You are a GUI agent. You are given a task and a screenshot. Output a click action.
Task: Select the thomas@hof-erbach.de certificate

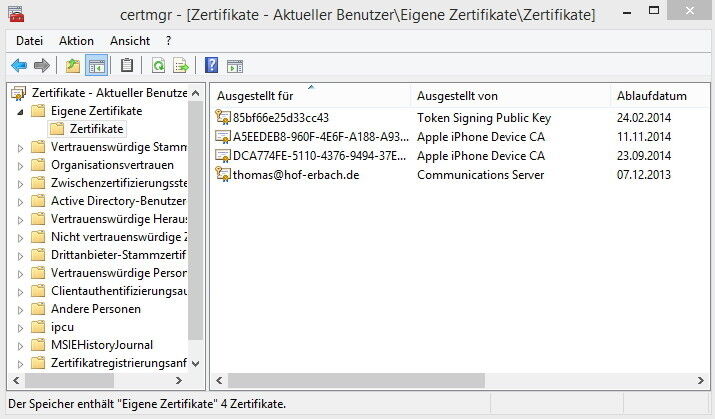coord(296,175)
